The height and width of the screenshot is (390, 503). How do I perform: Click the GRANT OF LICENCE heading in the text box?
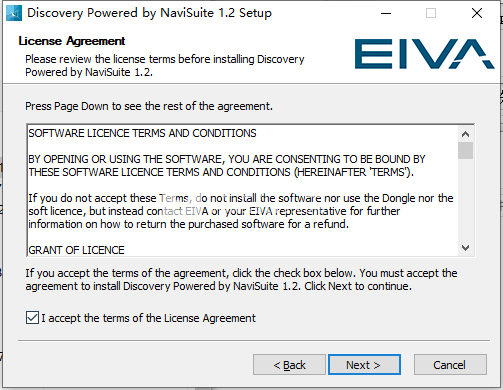76,250
